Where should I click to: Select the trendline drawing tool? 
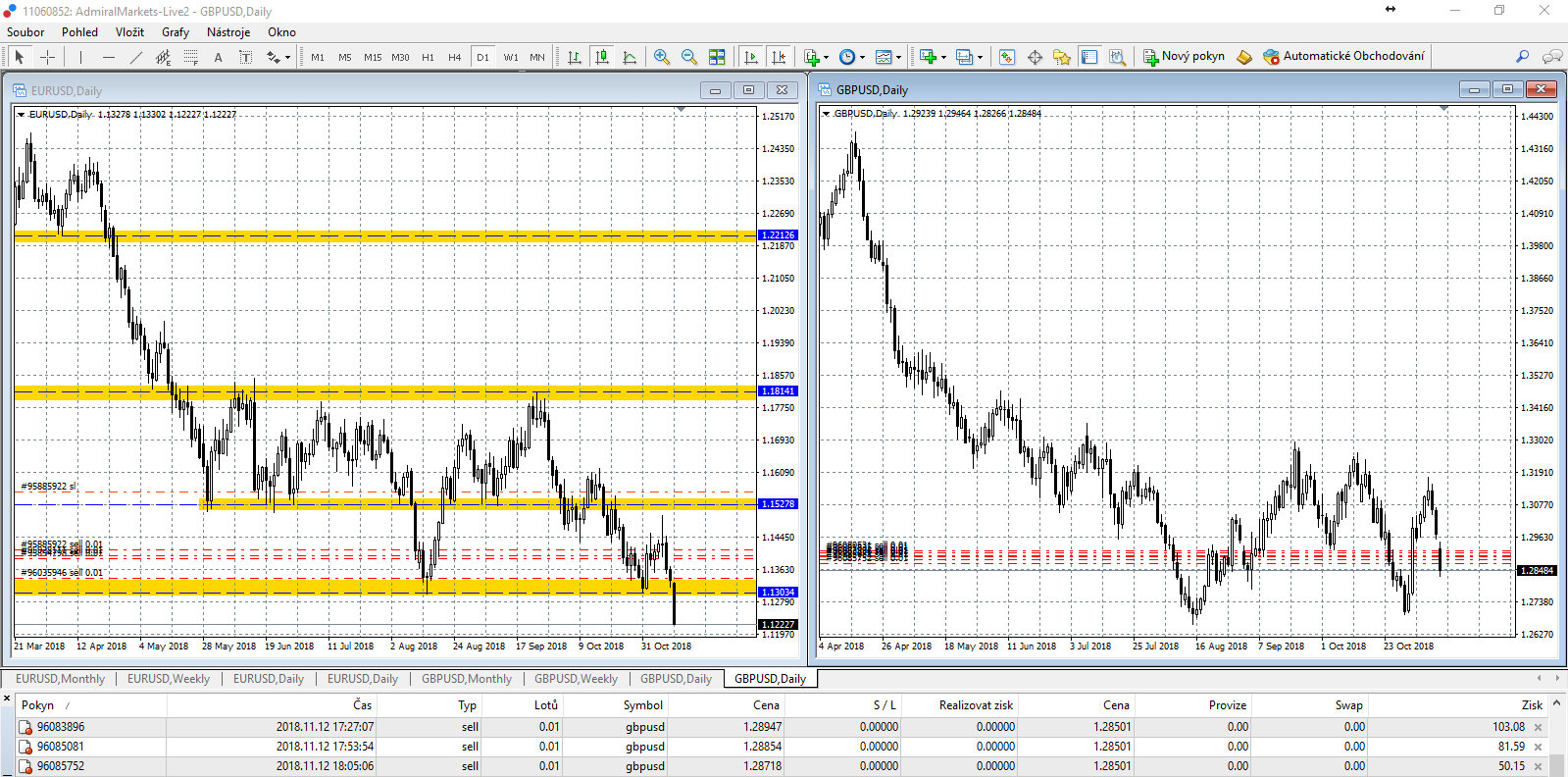[136, 57]
